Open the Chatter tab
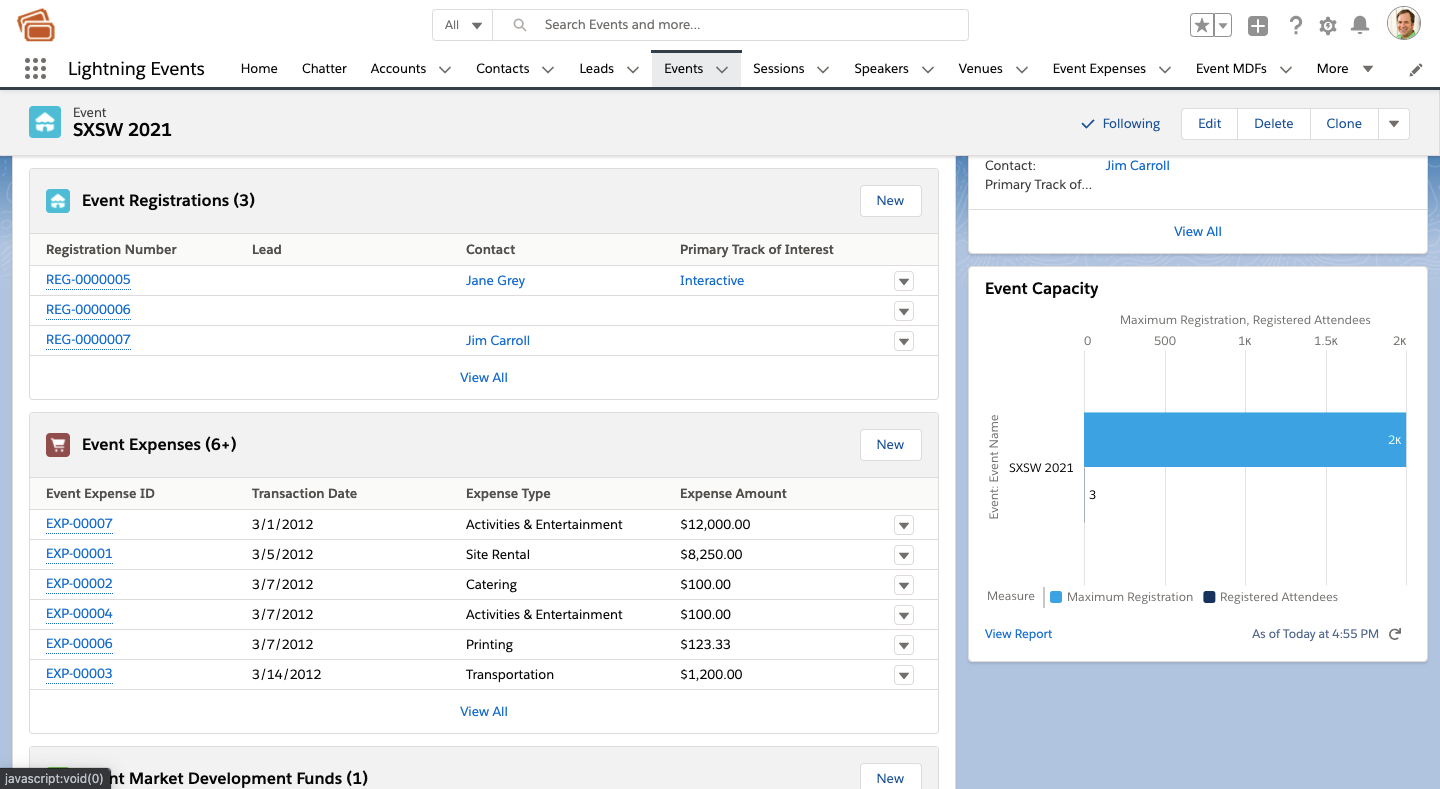Screen dimensions: 1440x789 [x=324, y=69]
